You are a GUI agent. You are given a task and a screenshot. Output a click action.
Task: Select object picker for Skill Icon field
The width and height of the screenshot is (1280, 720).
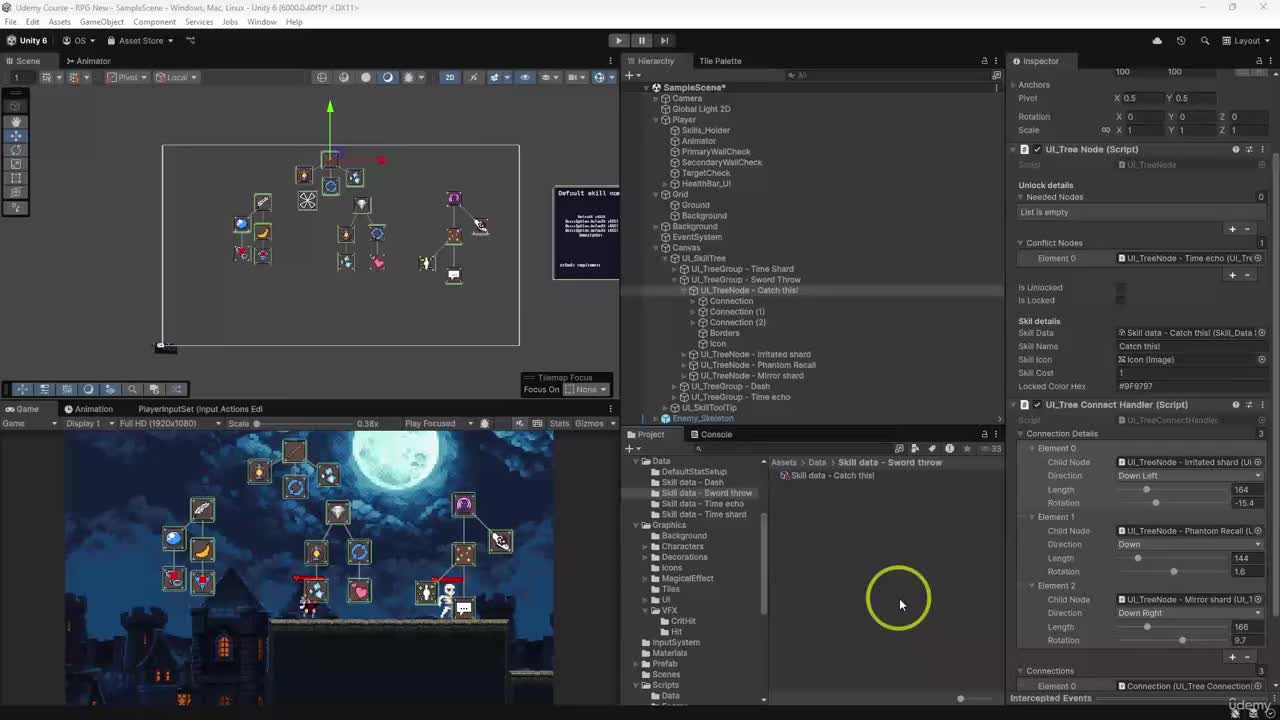pos(1261,360)
